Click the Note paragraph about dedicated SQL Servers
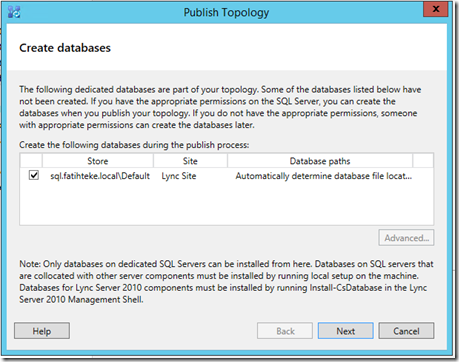Screen dimensions: 459x362 [x=226, y=282]
